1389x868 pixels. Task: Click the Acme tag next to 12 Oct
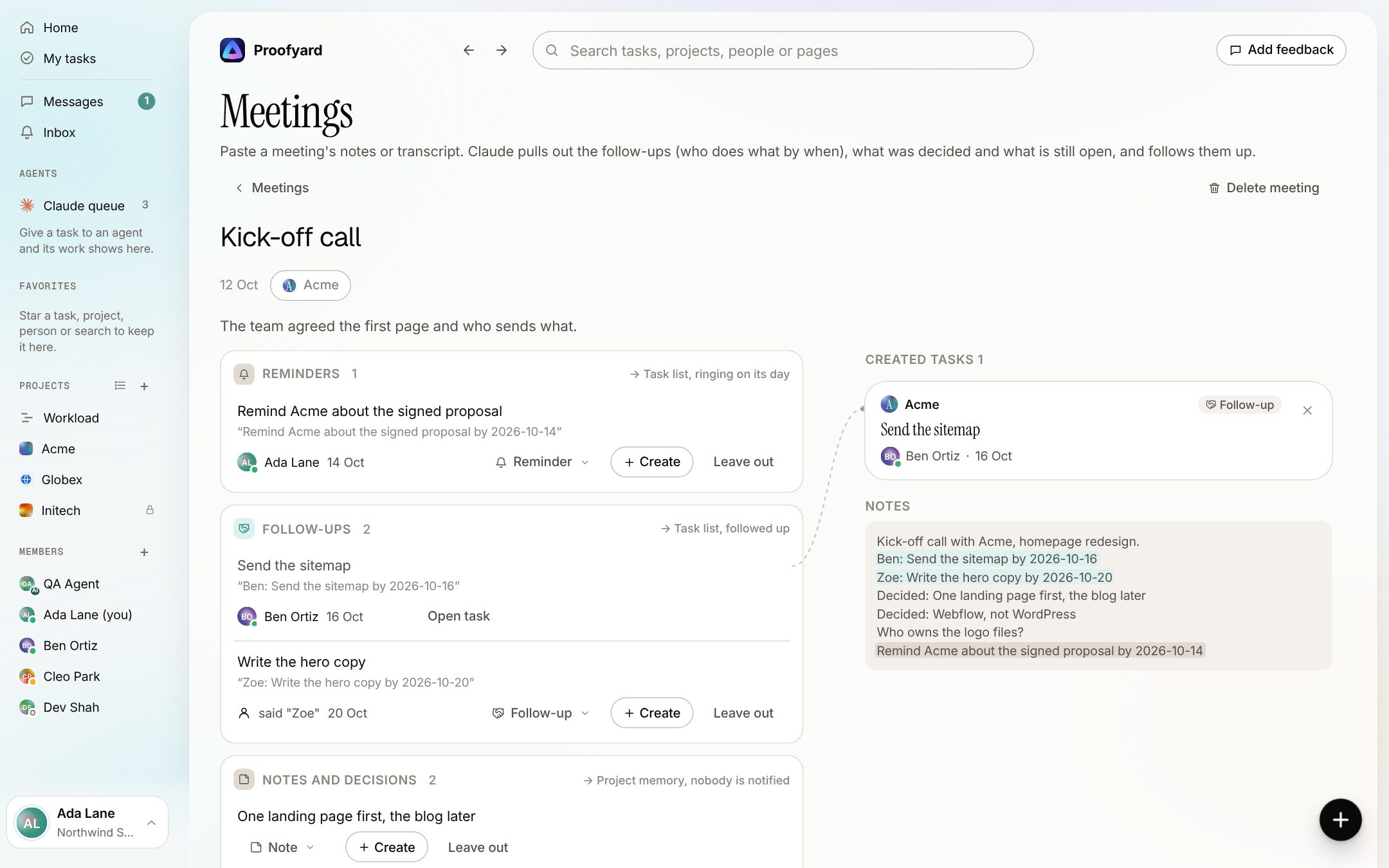[311, 285]
